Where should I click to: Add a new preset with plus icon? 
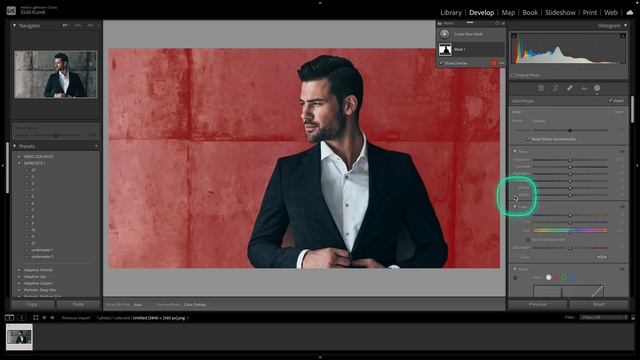coord(96,146)
